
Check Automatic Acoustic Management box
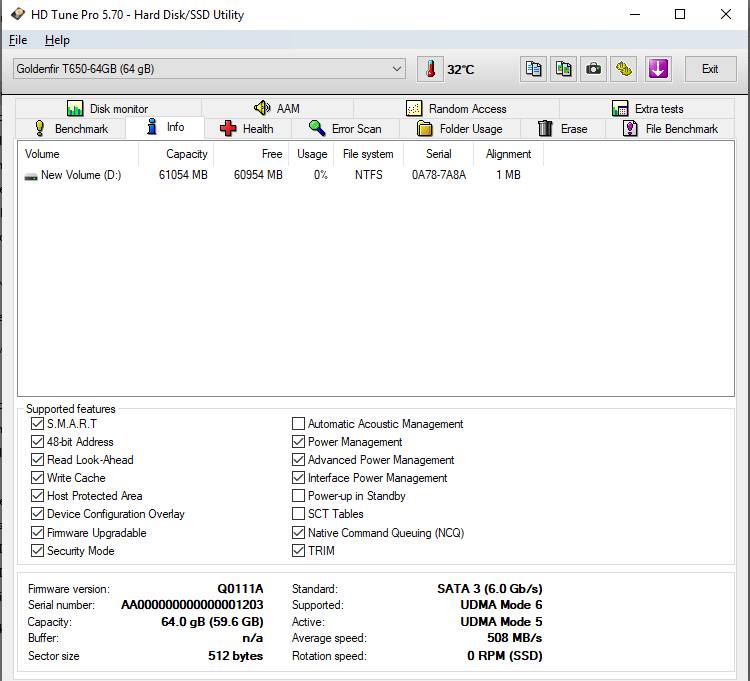[x=299, y=424]
